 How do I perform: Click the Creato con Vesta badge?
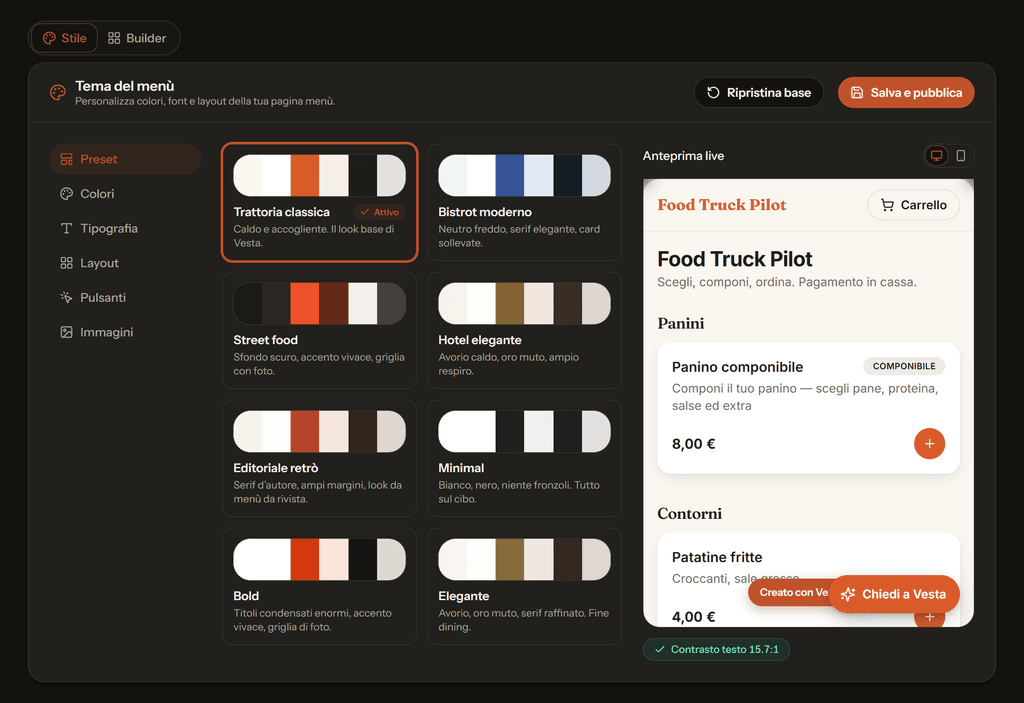click(x=789, y=593)
